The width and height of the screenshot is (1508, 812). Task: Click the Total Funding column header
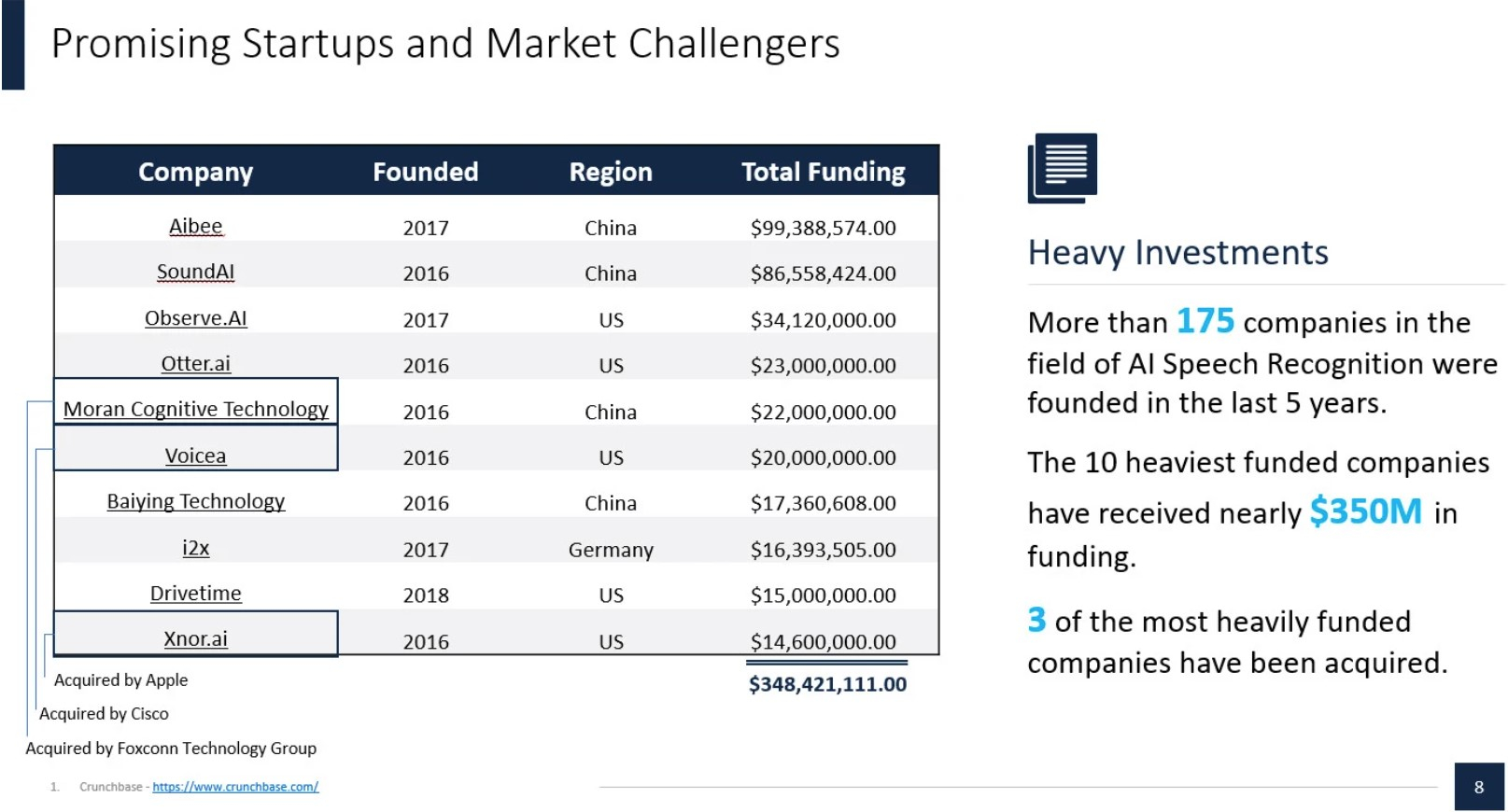[824, 172]
